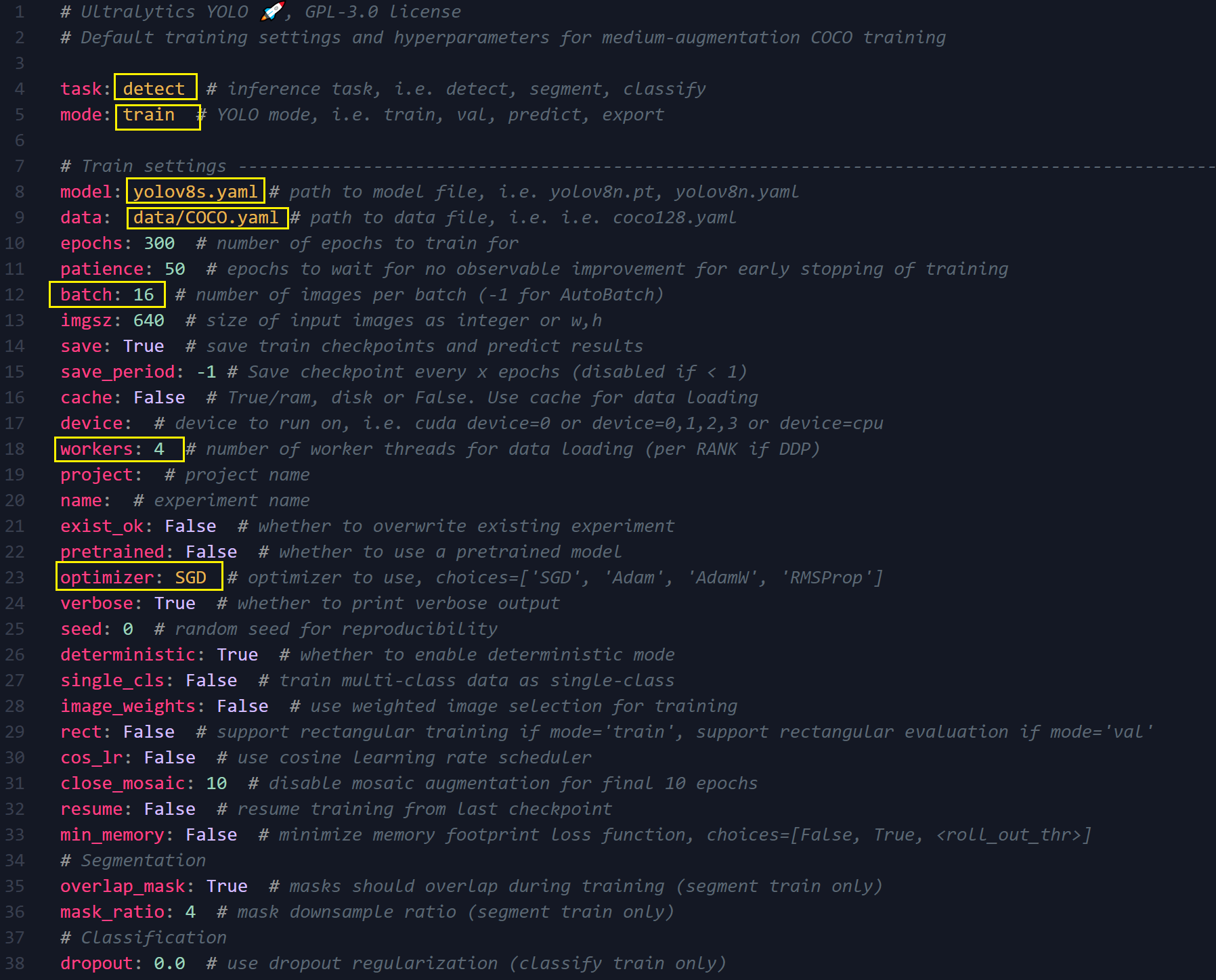Click the 'random seed for reproducibility' comment
This screenshot has height=980, width=1216.
click(336, 629)
